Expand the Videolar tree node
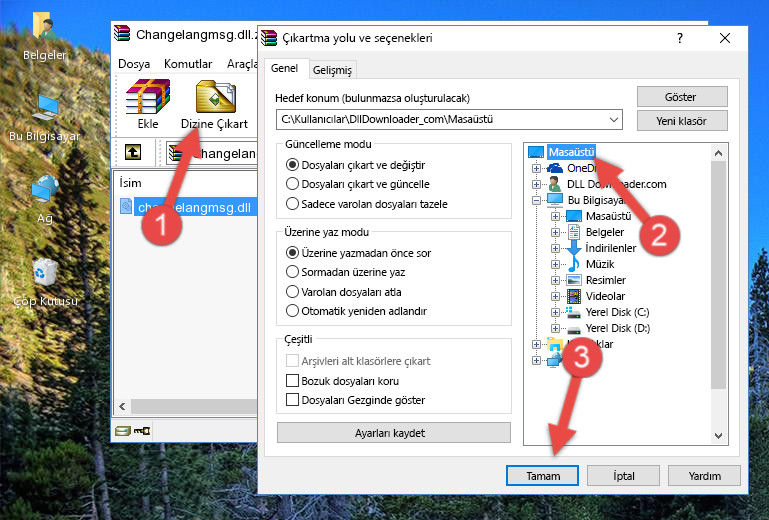The width and height of the screenshot is (769, 520). coord(555,297)
